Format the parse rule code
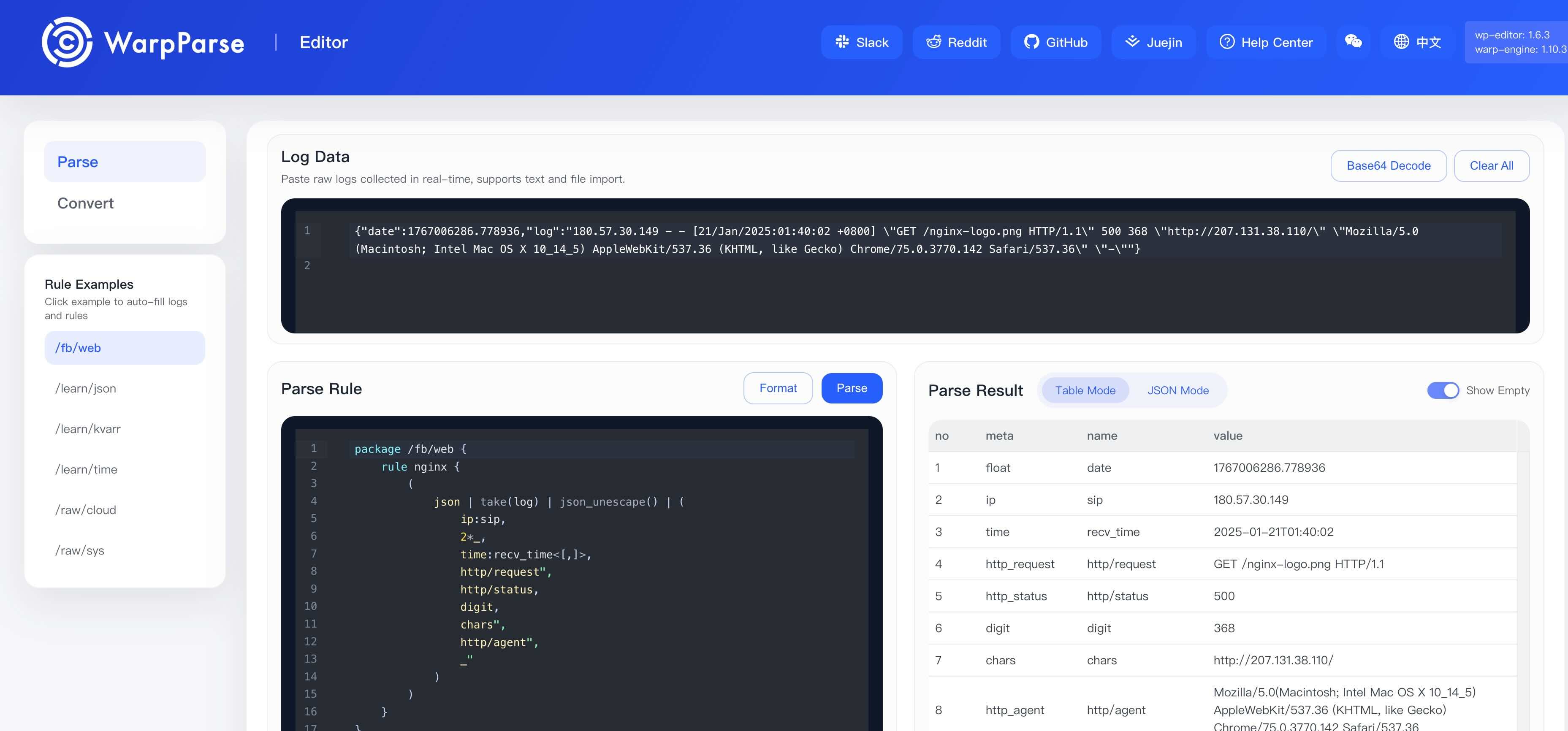This screenshot has height=731, width=1568. pos(777,388)
